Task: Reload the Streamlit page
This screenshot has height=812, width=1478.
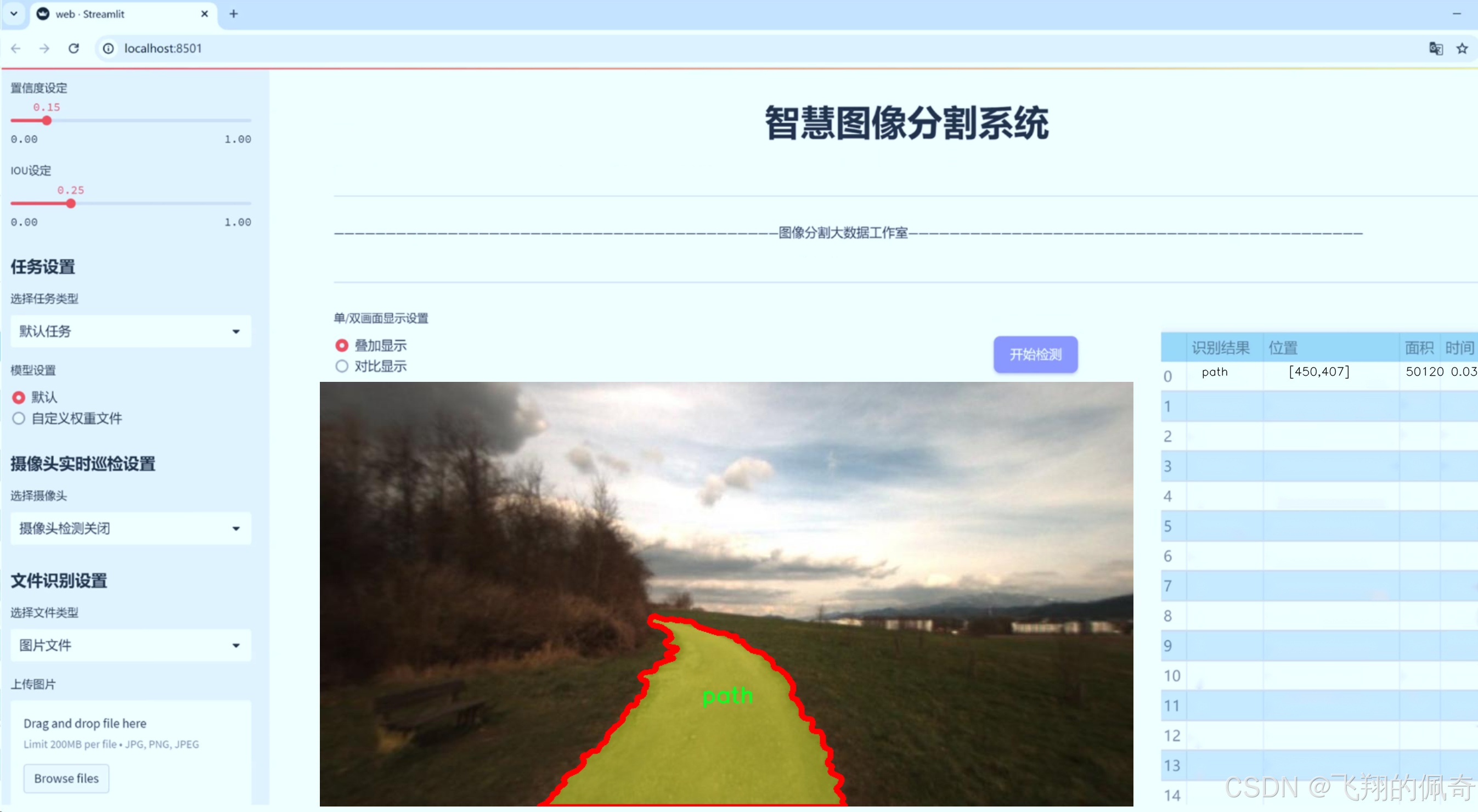Action: tap(74, 48)
